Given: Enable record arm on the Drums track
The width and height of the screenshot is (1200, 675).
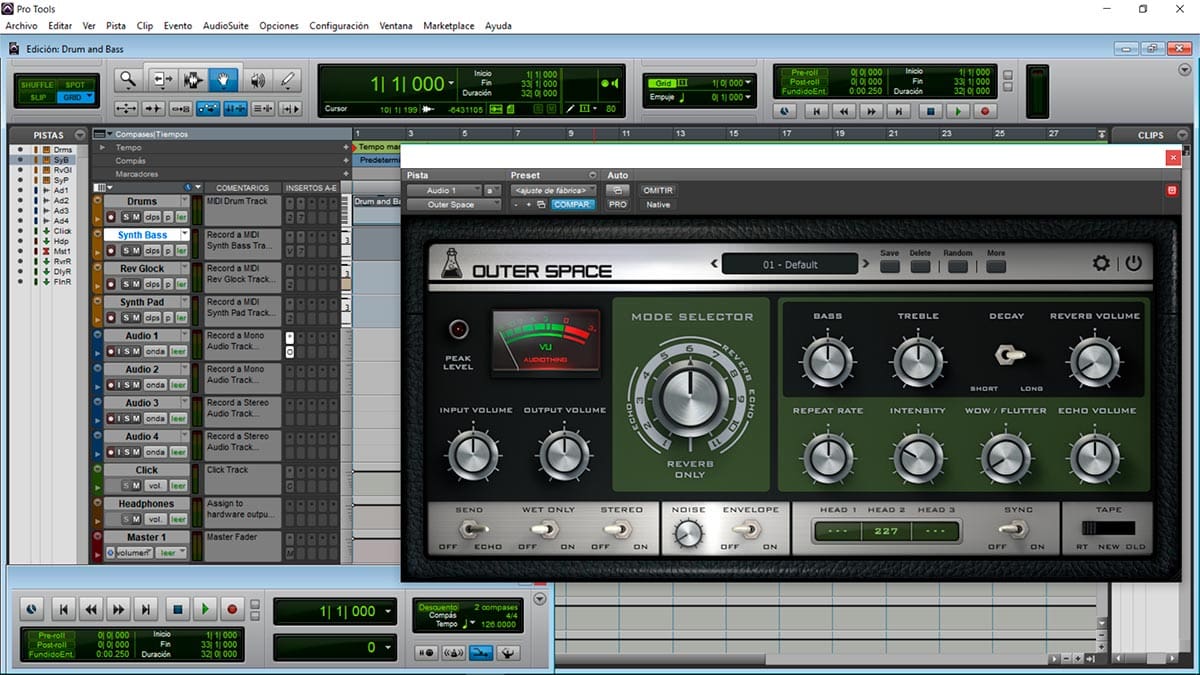Looking at the screenshot, I should (x=112, y=217).
